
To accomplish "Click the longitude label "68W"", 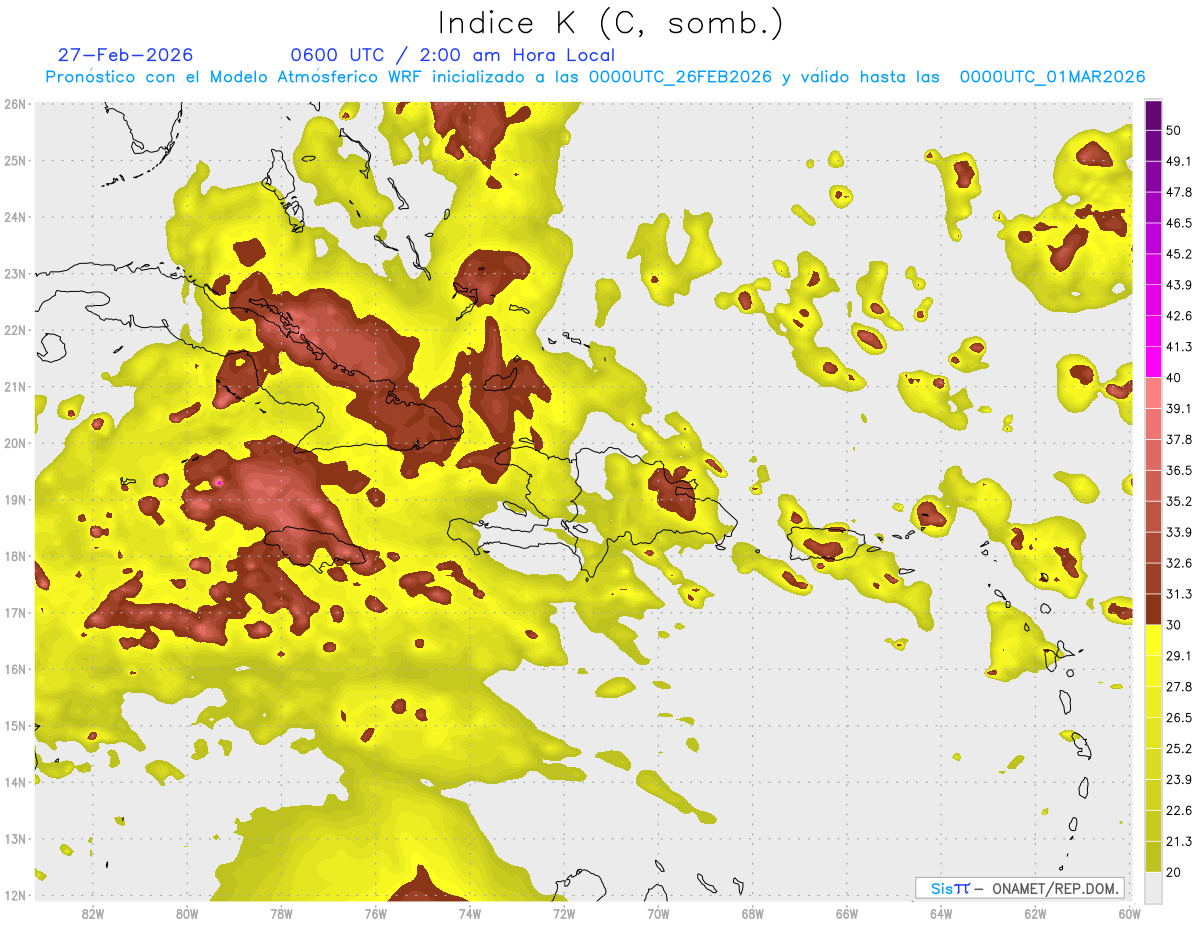I will coord(752,913).
